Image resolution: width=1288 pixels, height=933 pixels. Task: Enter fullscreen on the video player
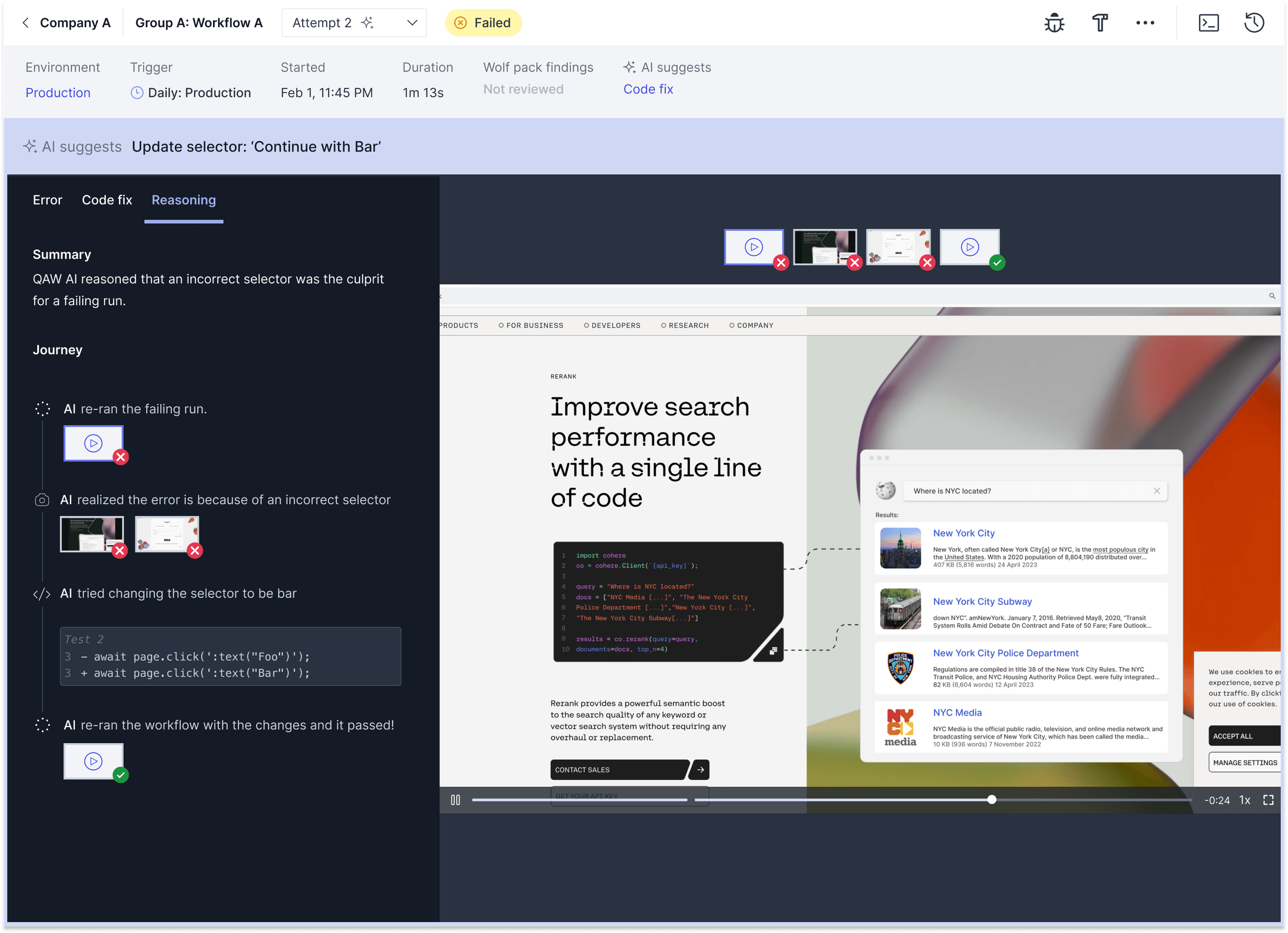coord(1268,800)
